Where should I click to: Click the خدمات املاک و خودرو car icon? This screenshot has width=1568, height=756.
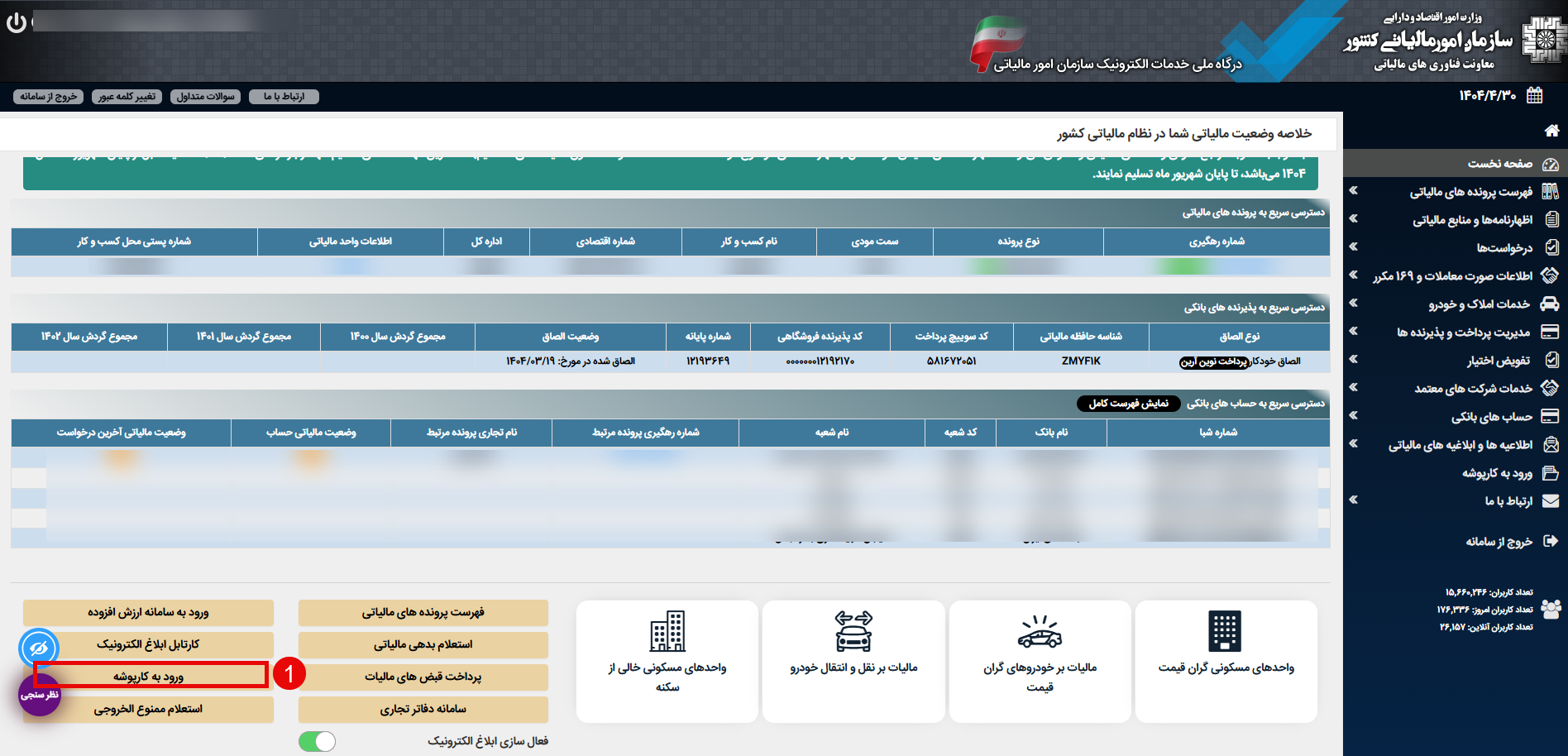click(x=1551, y=304)
